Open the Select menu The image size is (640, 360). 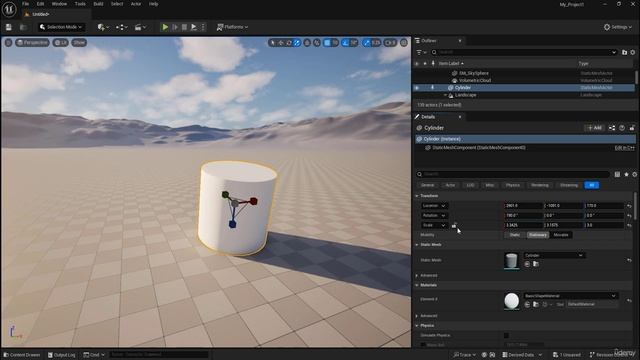[117, 4]
